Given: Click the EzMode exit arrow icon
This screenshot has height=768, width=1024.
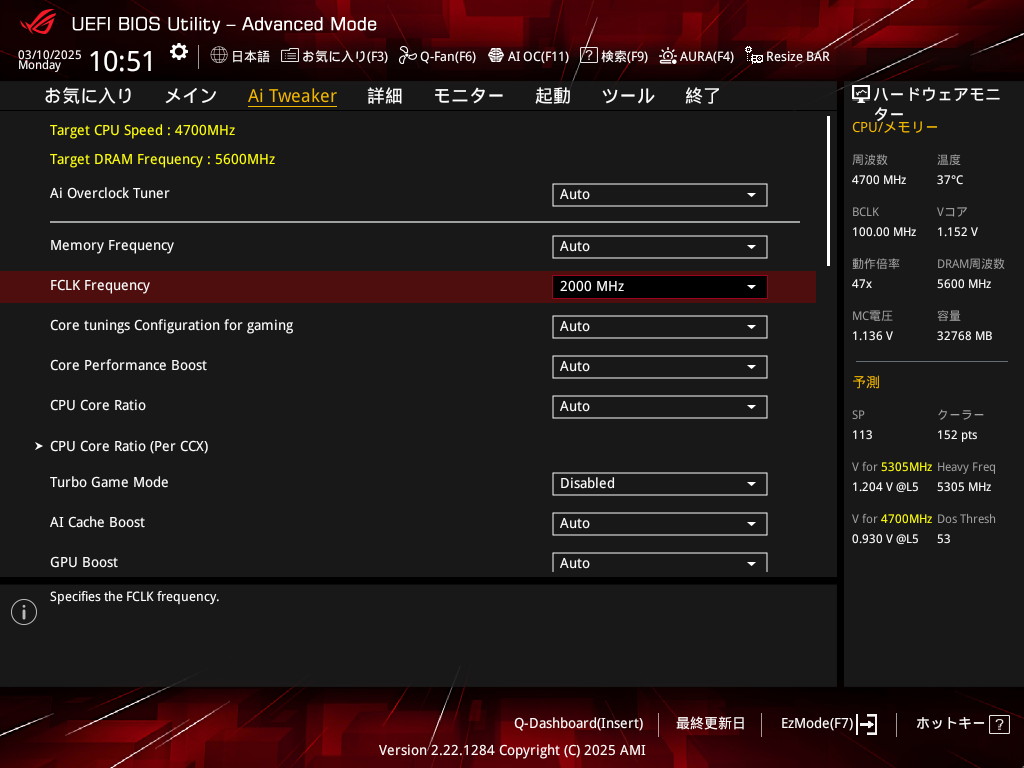Looking at the screenshot, I should (867, 724).
